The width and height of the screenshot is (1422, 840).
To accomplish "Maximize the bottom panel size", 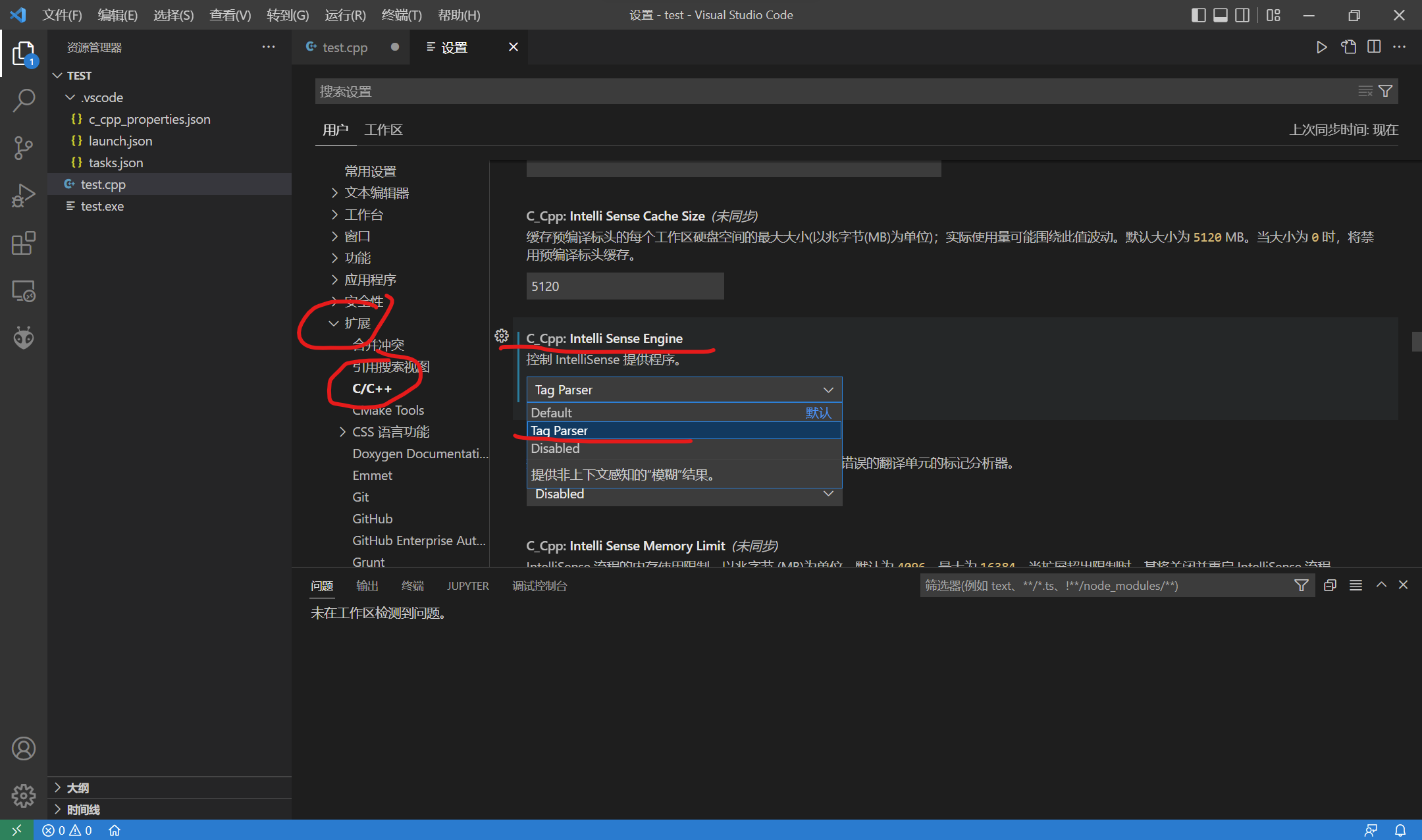I will click(1381, 585).
